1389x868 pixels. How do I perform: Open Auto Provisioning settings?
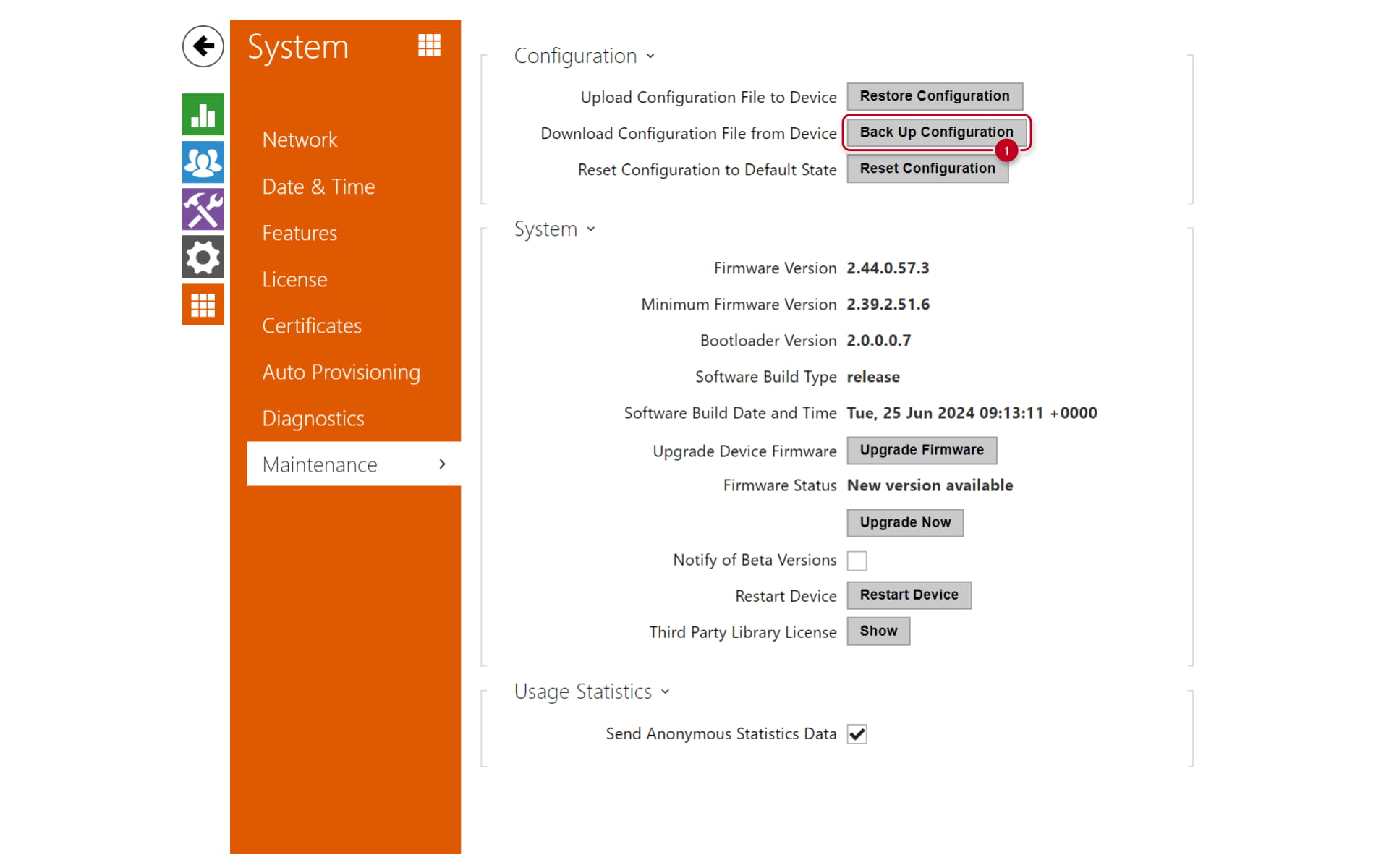click(x=341, y=372)
